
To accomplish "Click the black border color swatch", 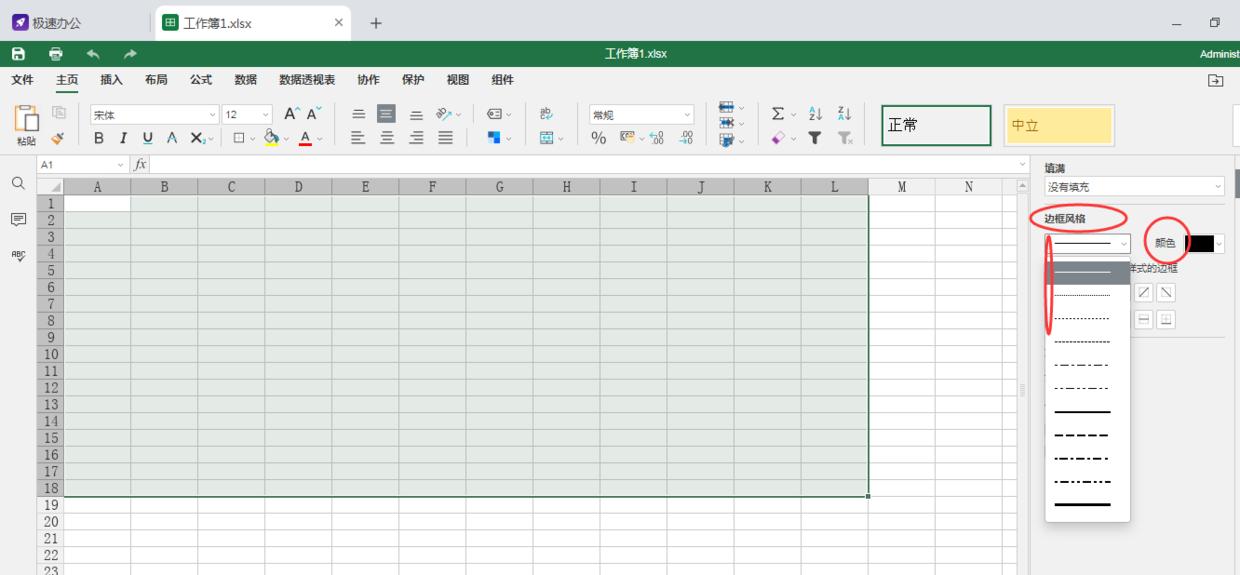I will (1200, 243).
